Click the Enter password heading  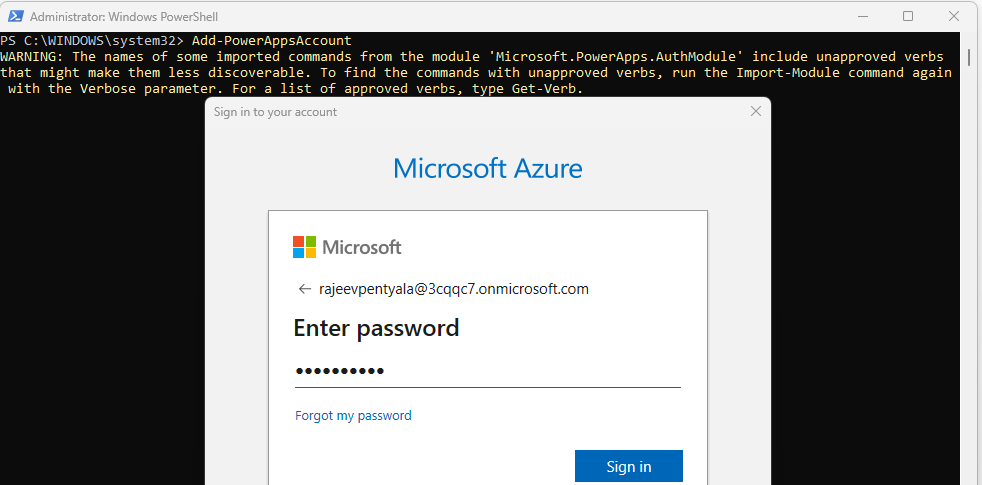376,328
